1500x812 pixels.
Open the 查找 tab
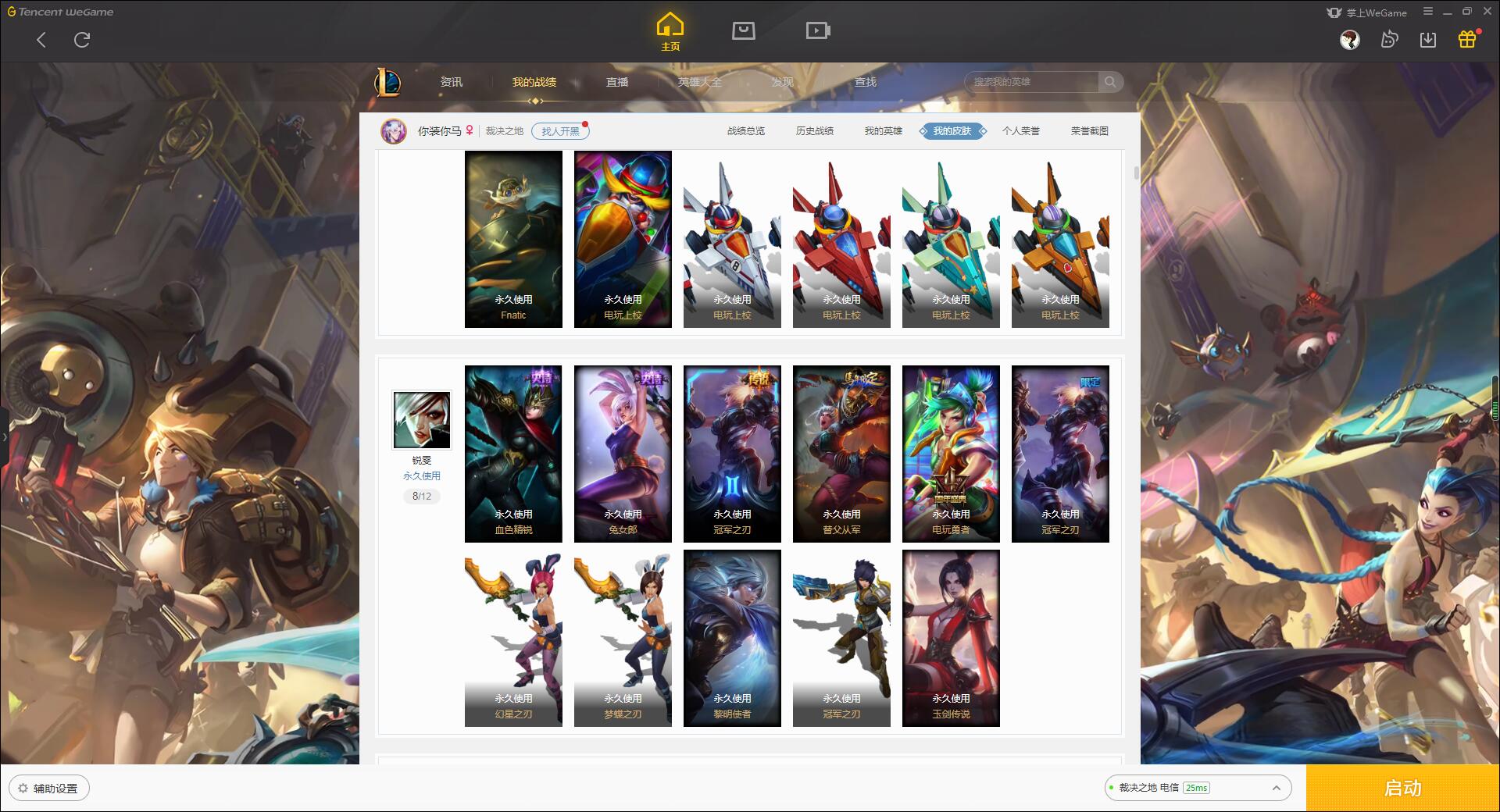866,82
